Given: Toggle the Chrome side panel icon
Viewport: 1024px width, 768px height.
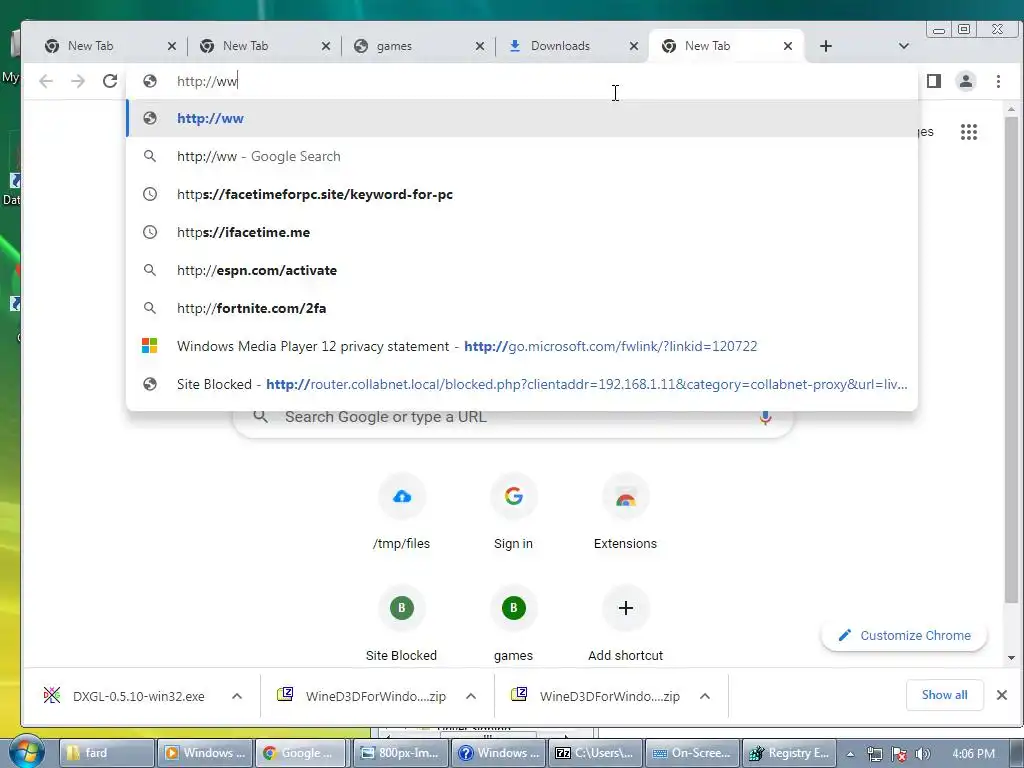Looking at the screenshot, I should point(934,81).
